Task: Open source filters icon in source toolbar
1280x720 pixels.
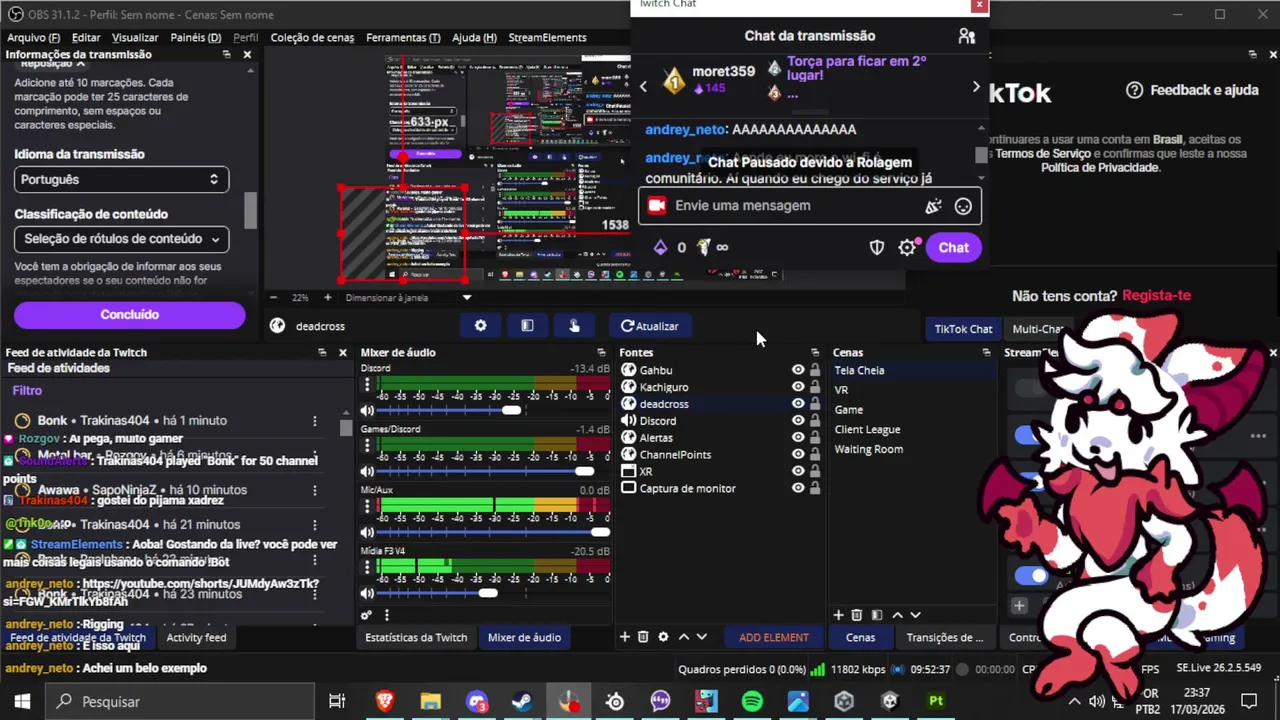Action: pos(527,326)
